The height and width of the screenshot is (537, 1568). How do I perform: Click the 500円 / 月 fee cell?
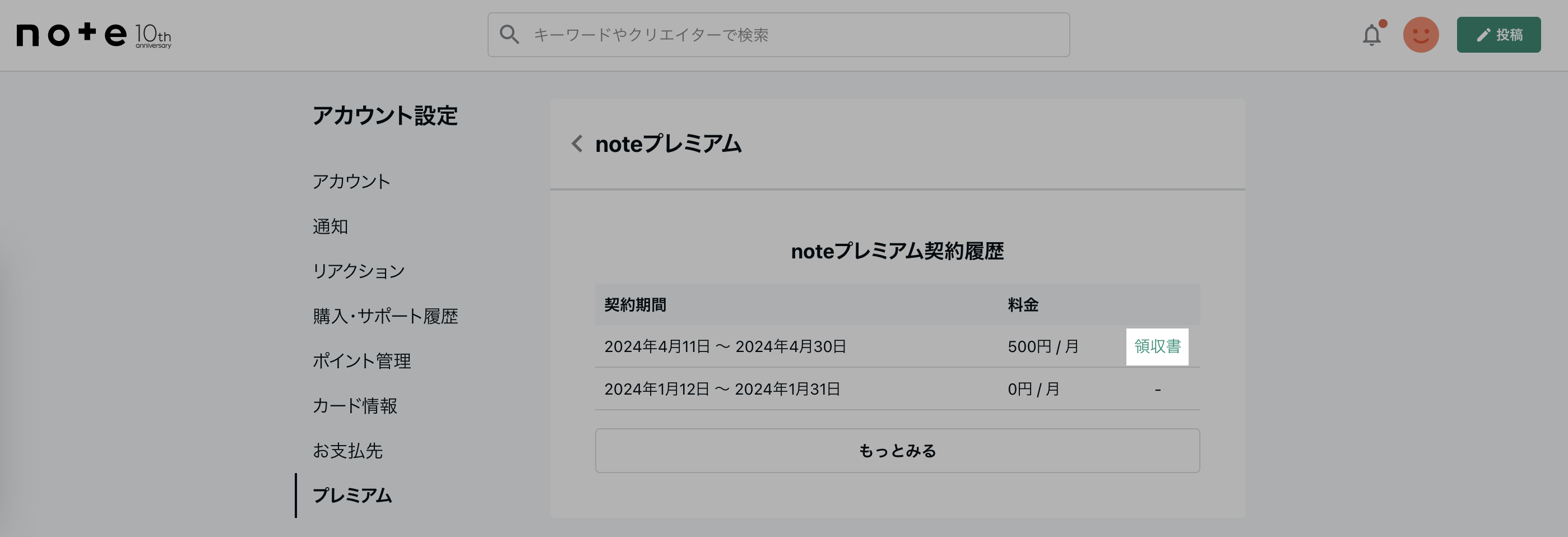pyautogui.click(x=1043, y=346)
